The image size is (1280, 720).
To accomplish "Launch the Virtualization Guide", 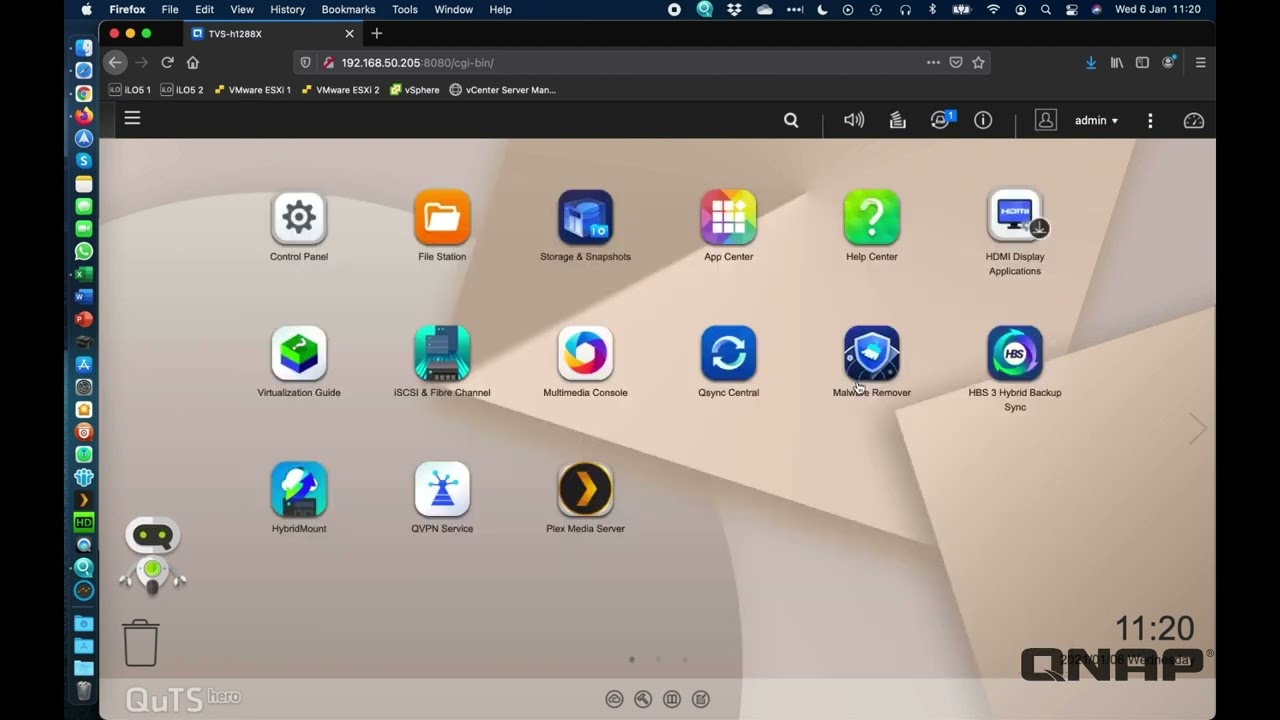I will click(x=299, y=353).
